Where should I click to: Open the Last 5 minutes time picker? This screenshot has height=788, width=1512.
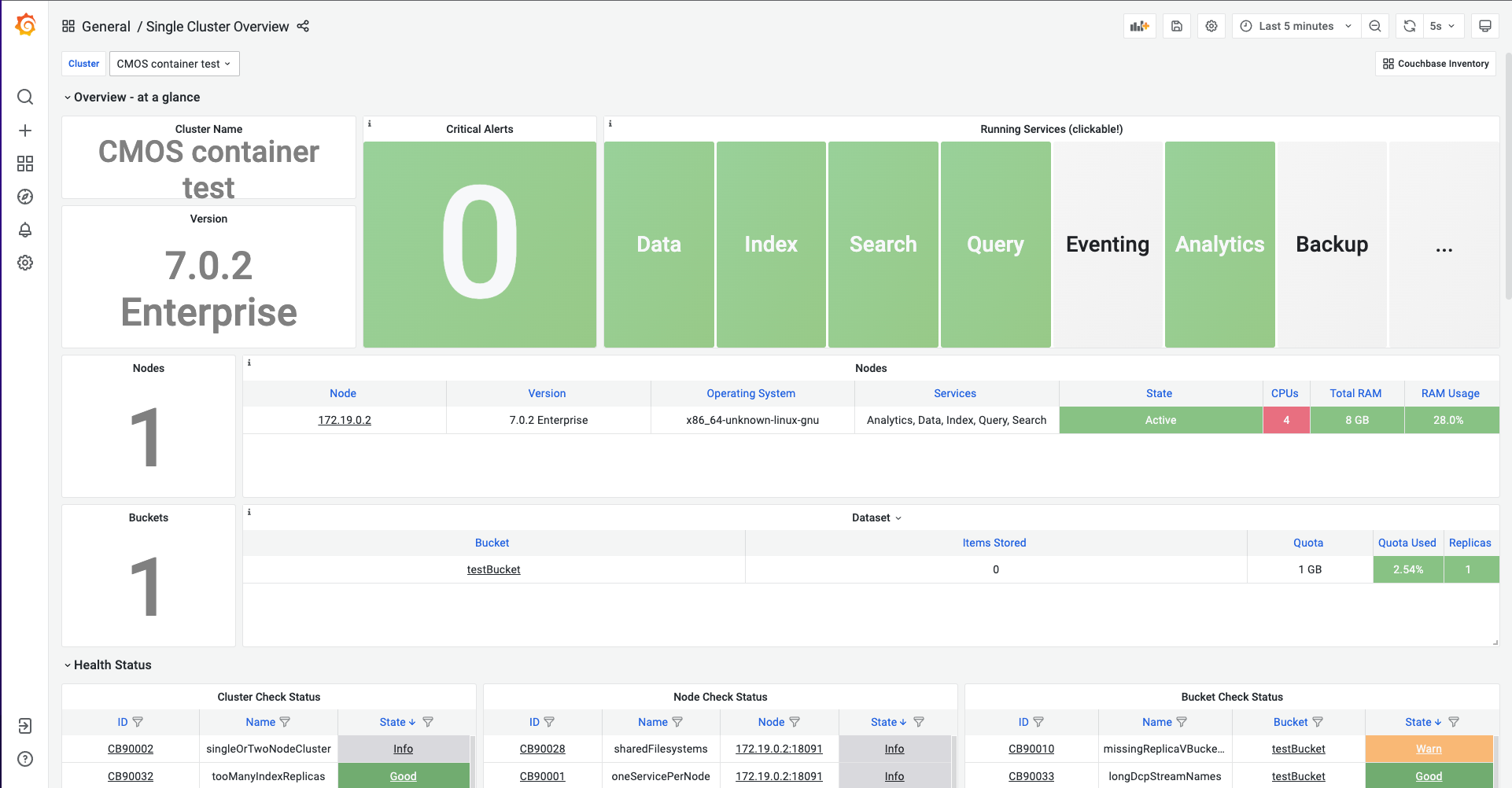click(x=1295, y=26)
